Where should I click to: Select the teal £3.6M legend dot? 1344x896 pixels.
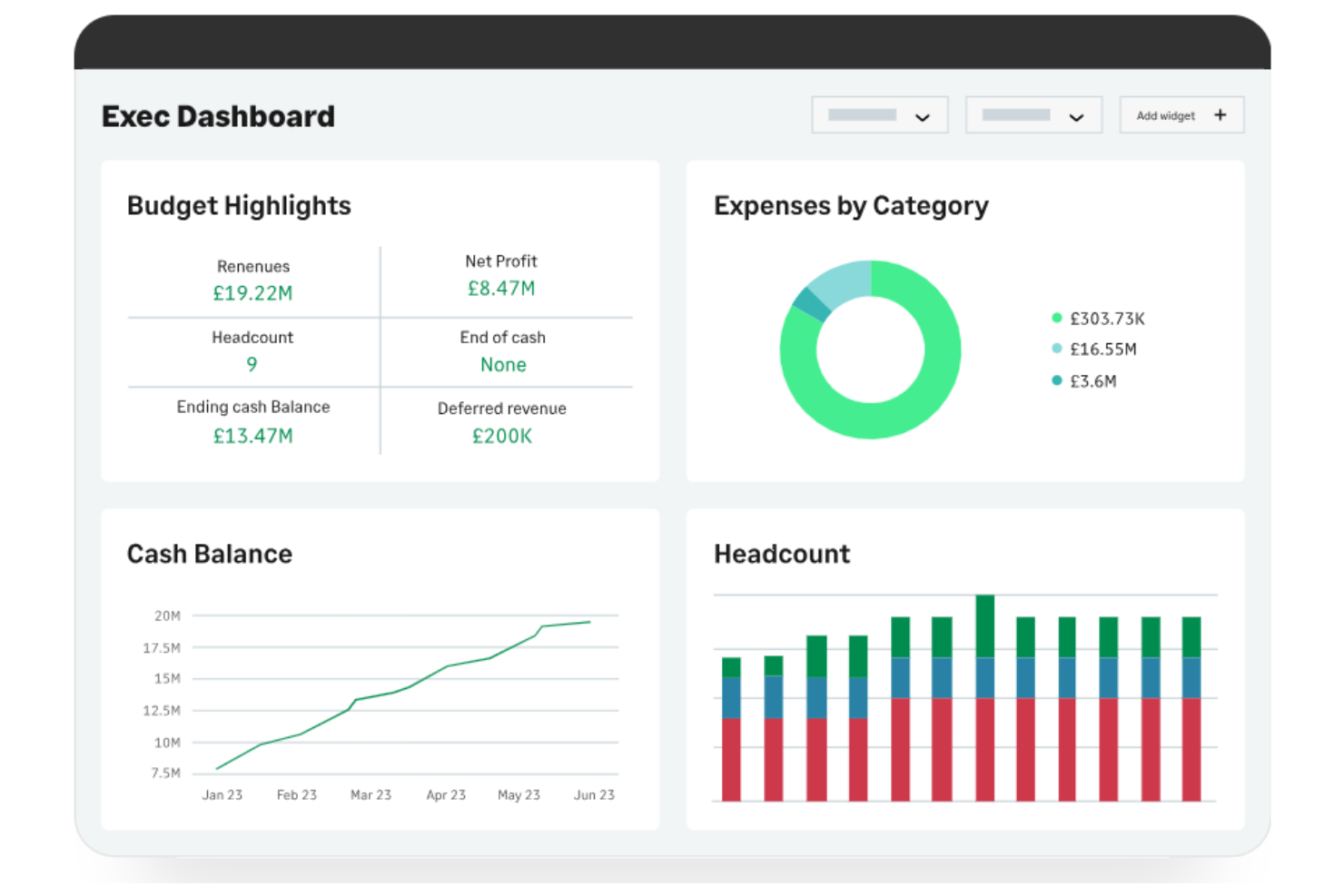1056,381
